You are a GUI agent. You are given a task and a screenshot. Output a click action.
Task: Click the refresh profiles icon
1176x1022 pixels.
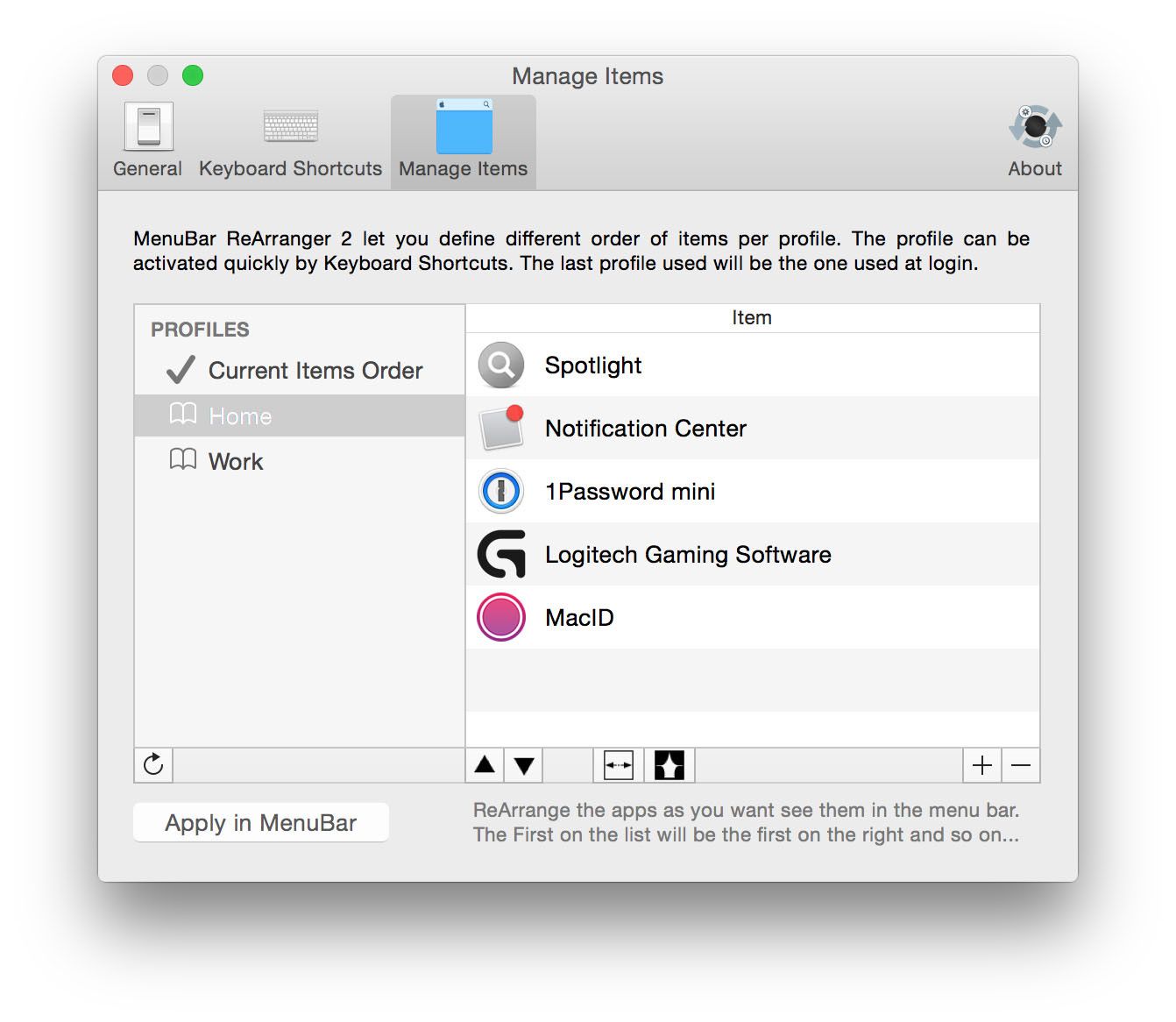click(x=153, y=764)
